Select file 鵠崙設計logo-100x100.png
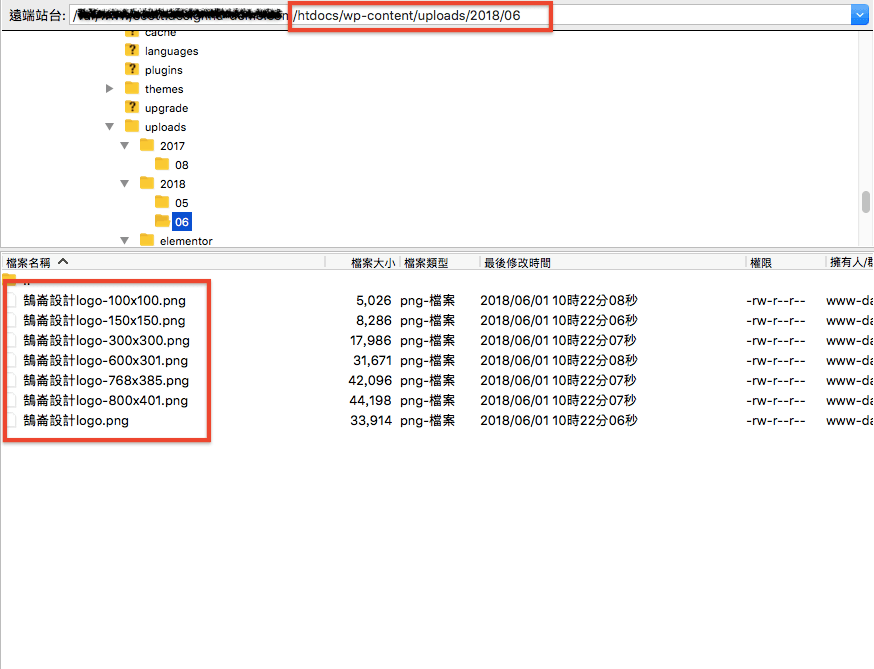 point(104,300)
